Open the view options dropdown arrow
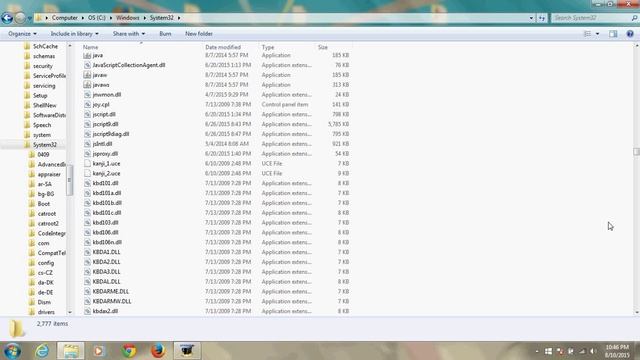 tap(598, 34)
